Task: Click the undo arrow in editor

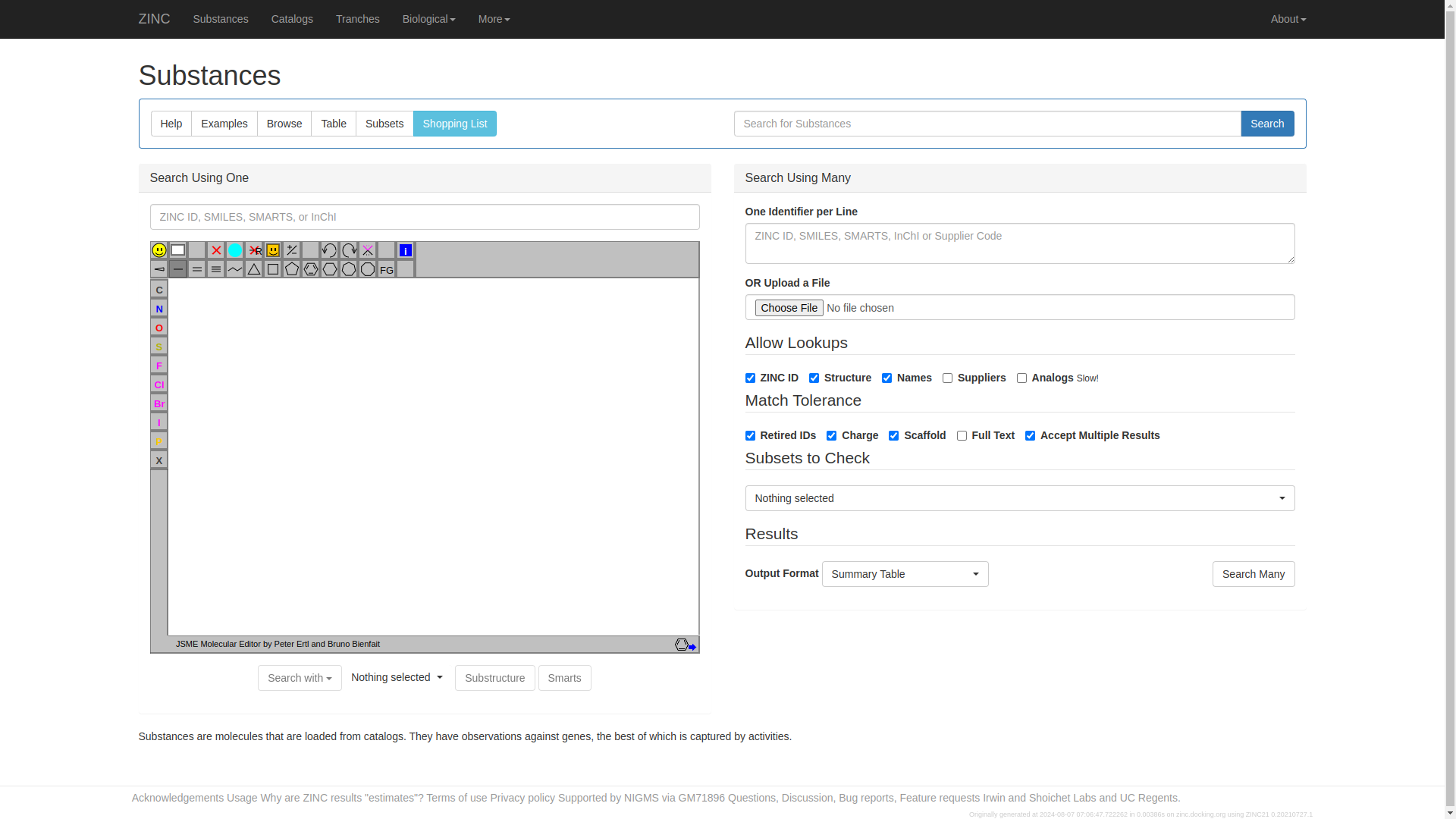Action: pos(329,250)
